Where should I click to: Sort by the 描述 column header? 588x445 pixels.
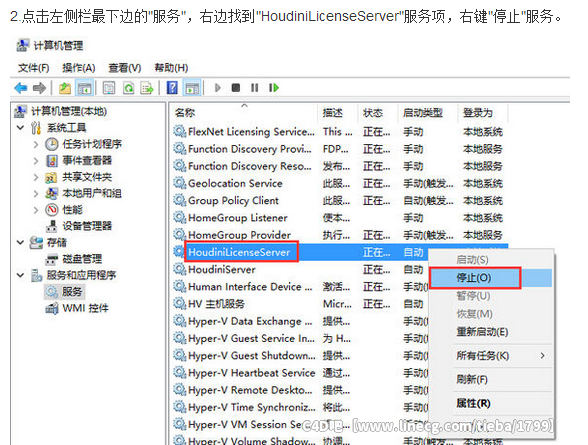[338, 113]
